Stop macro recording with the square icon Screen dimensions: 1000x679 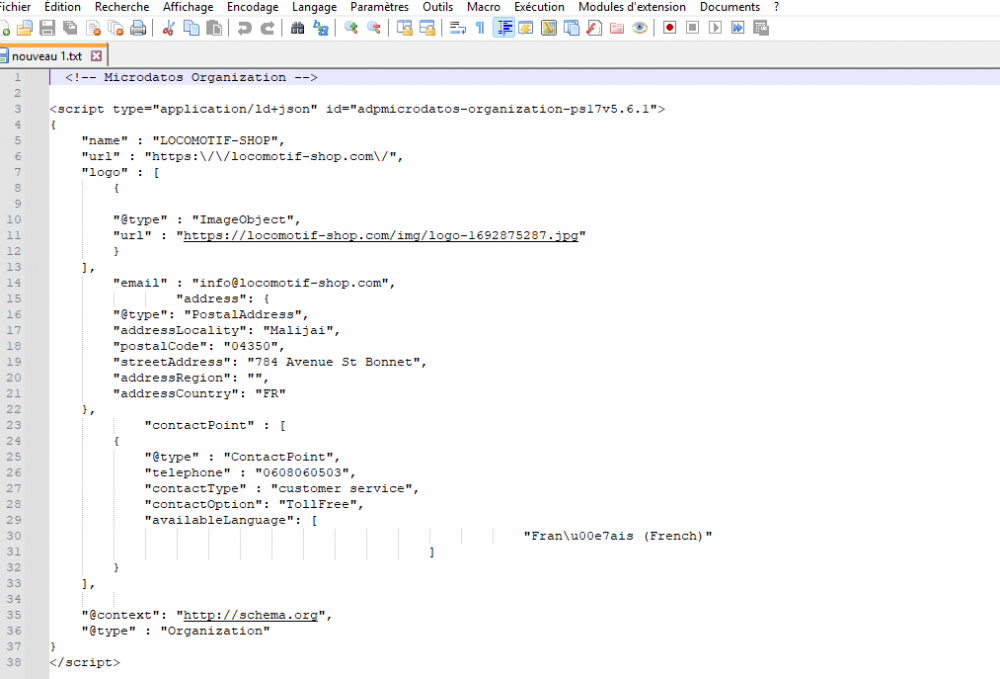pyautogui.click(x=693, y=28)
